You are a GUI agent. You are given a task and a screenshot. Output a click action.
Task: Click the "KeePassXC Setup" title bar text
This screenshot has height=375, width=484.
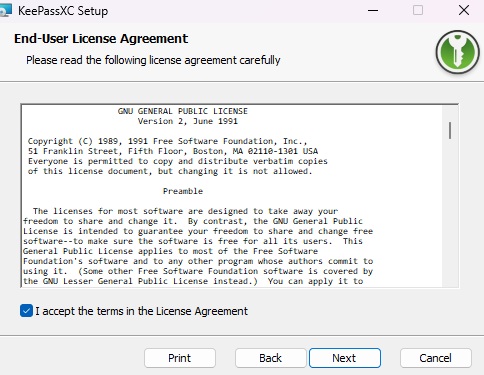coord(63,11)
